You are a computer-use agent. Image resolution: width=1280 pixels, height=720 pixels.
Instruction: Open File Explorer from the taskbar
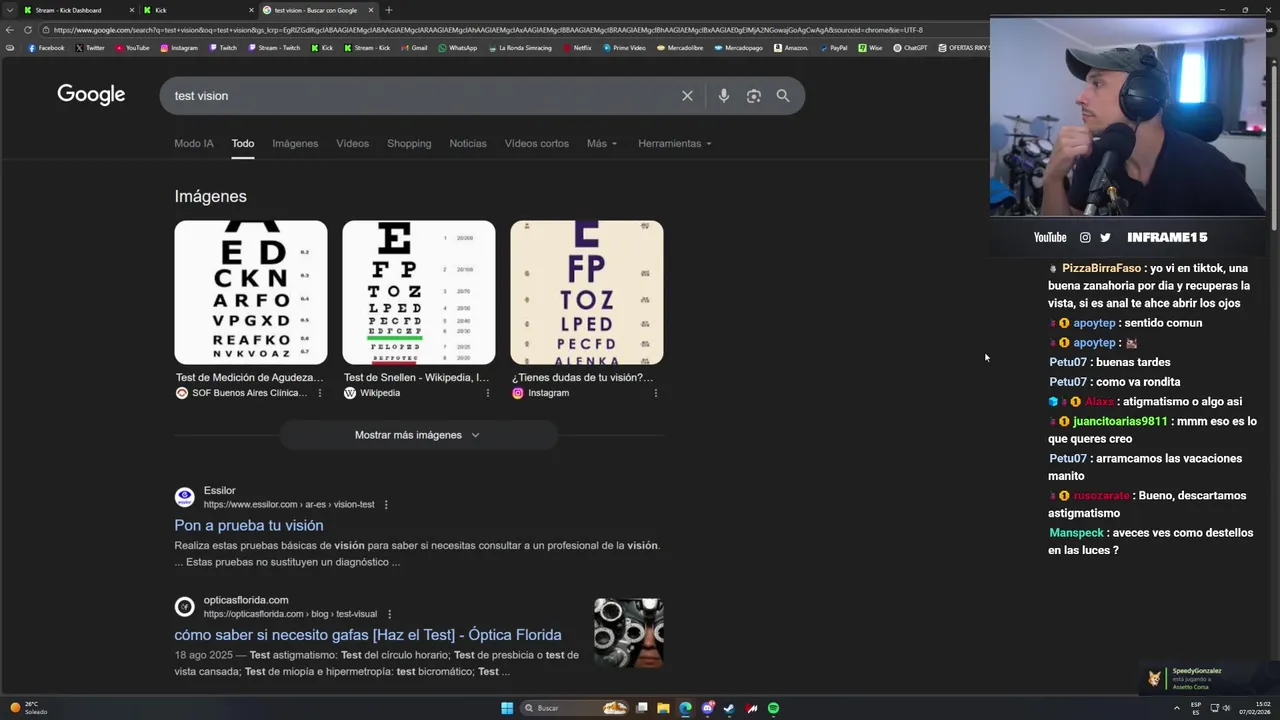pos(663,708)
